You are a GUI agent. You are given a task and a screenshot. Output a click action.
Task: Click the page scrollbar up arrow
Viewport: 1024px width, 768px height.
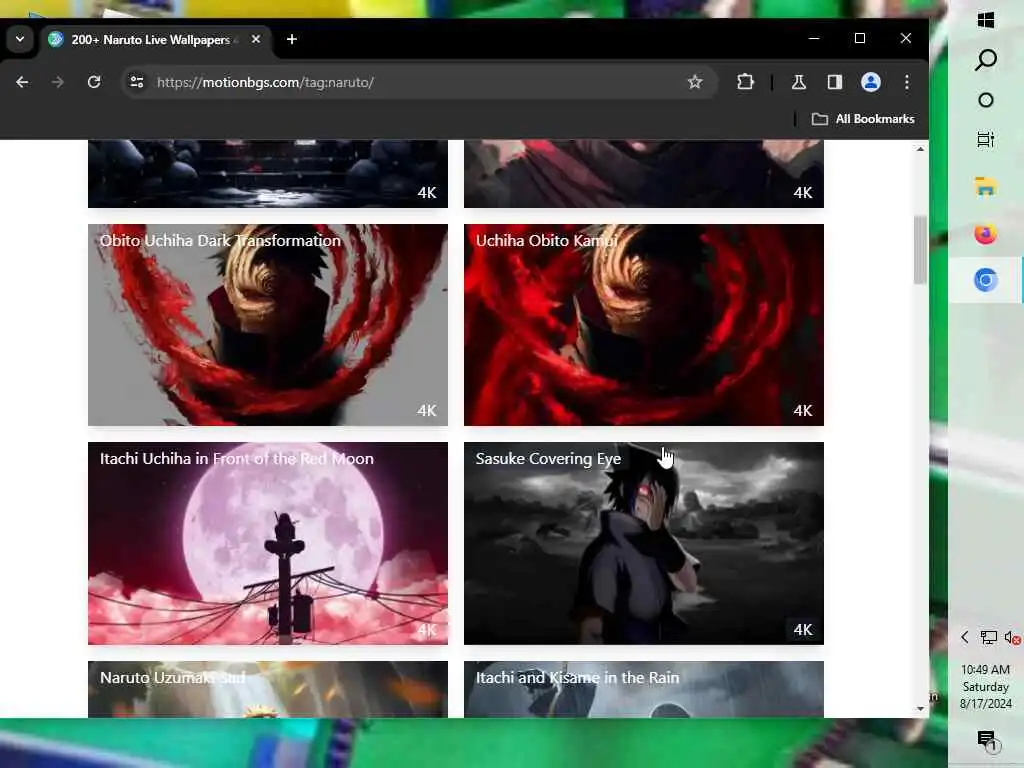coord(920,149)
